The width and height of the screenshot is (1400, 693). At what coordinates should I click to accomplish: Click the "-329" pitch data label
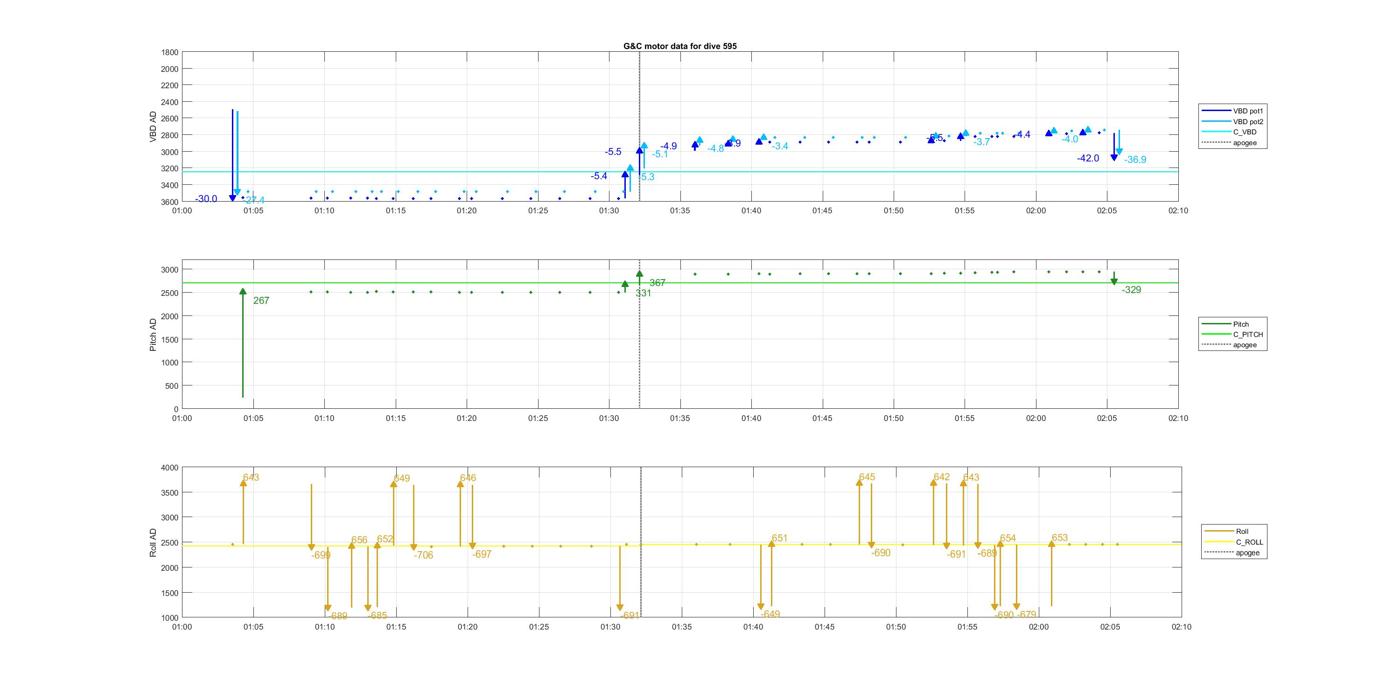click(1131, 289)
